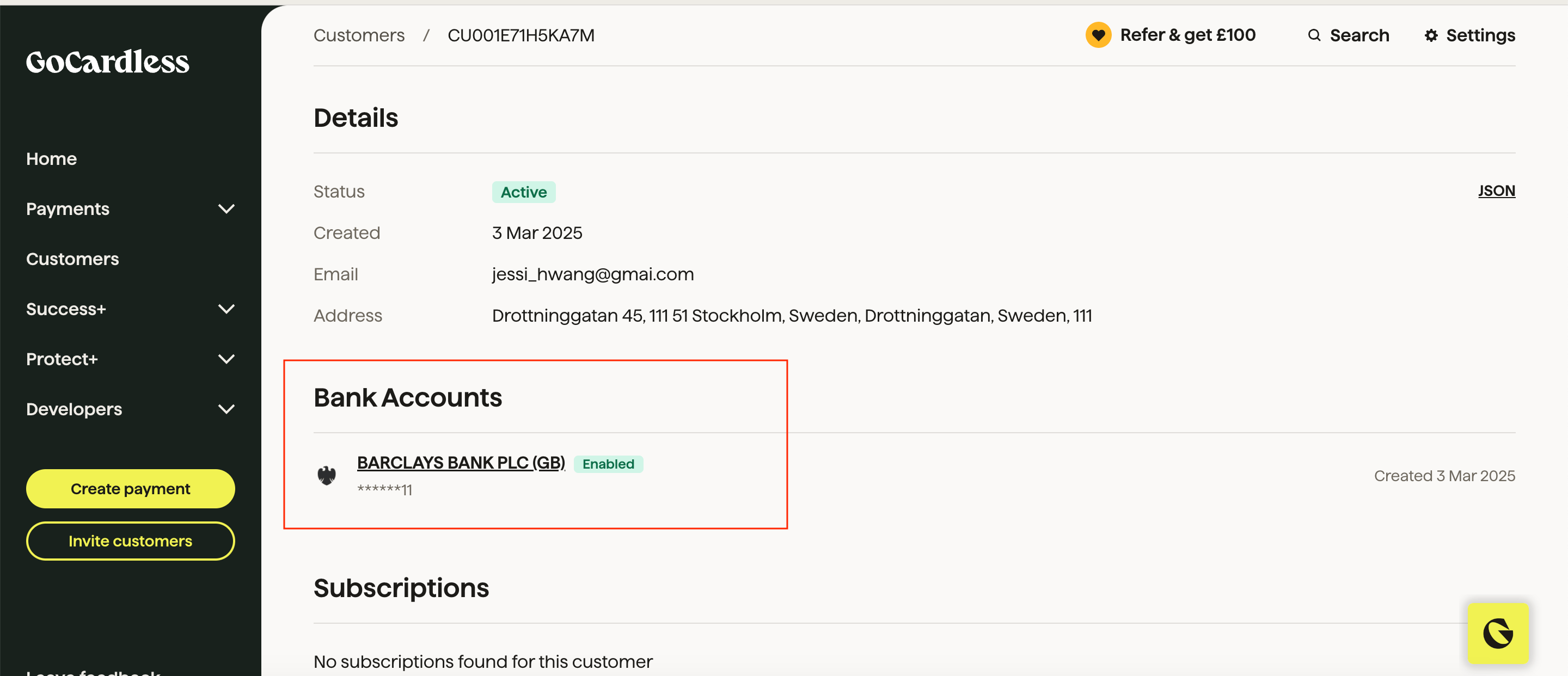Click the Enabled badge on bank account
This screenshot has height=676, width=1568.
coord(608,464)
